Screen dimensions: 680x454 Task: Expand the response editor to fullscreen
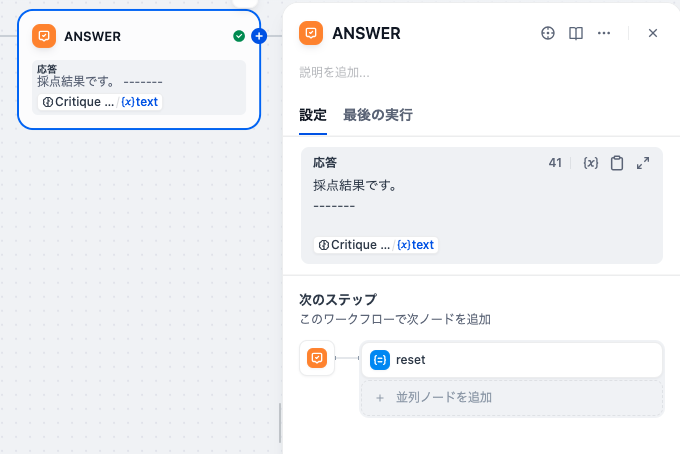pyautogui.click(x=643, y=163)
